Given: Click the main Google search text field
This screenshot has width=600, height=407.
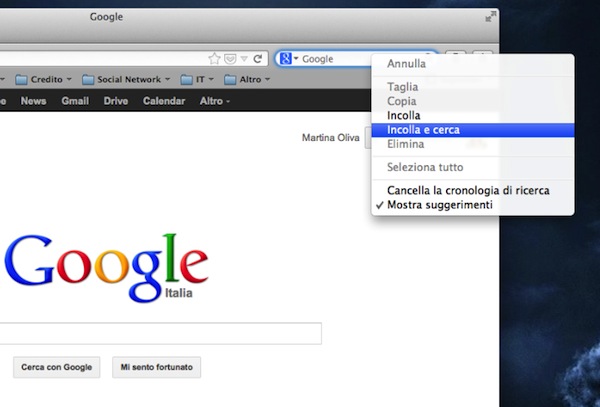Looking at the screenshot, I should coord(161,334).
